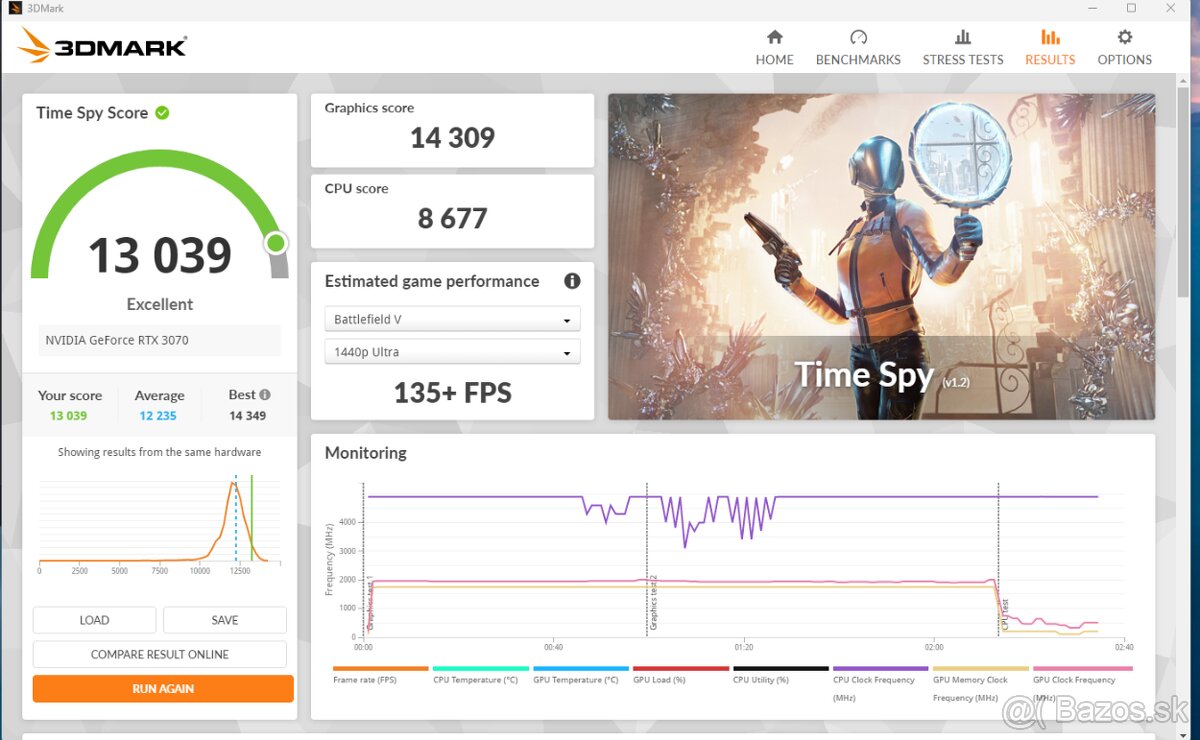Click the 3DMark icon in the title bar

[13, 8]
